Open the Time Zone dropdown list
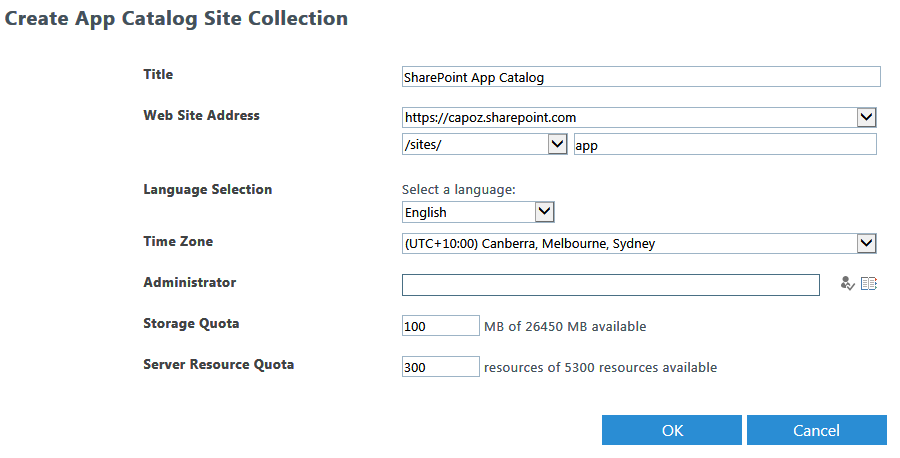Viewport: 900px width, 458px height. click(866, 243)
